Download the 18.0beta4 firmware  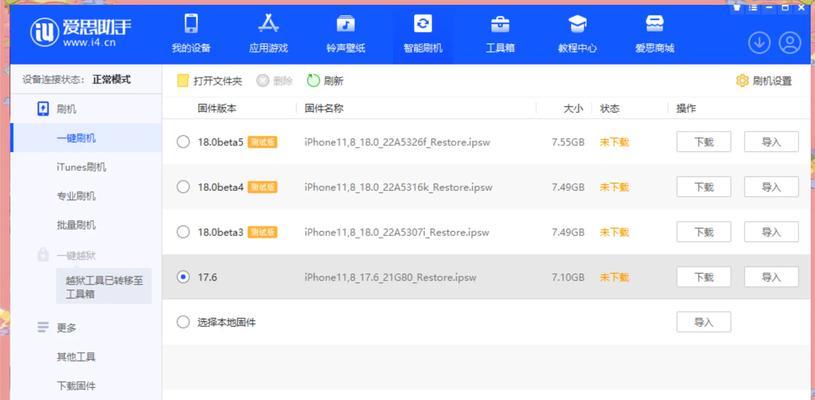coord(704,187)
